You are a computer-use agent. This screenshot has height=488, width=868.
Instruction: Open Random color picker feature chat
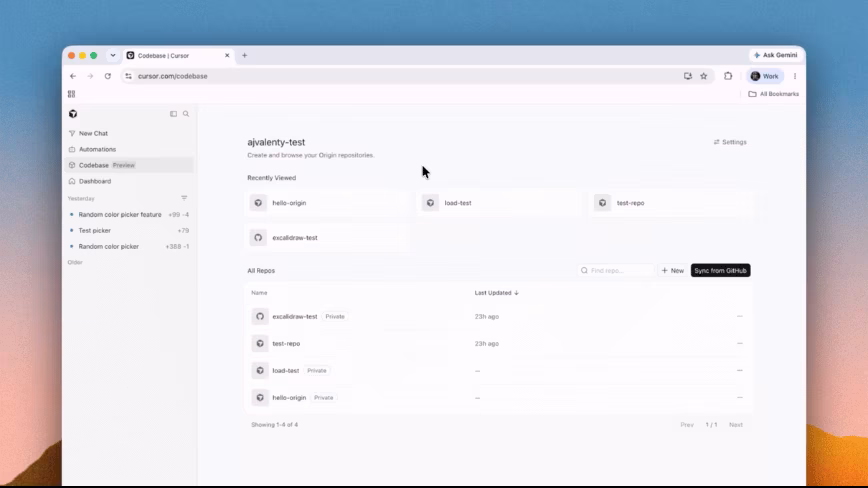(129, 215)
